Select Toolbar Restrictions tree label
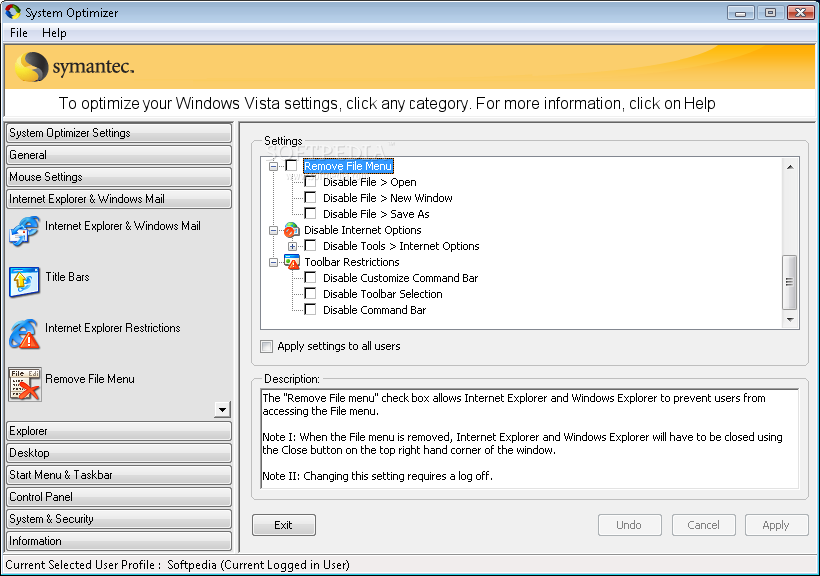 coord(352,262)
